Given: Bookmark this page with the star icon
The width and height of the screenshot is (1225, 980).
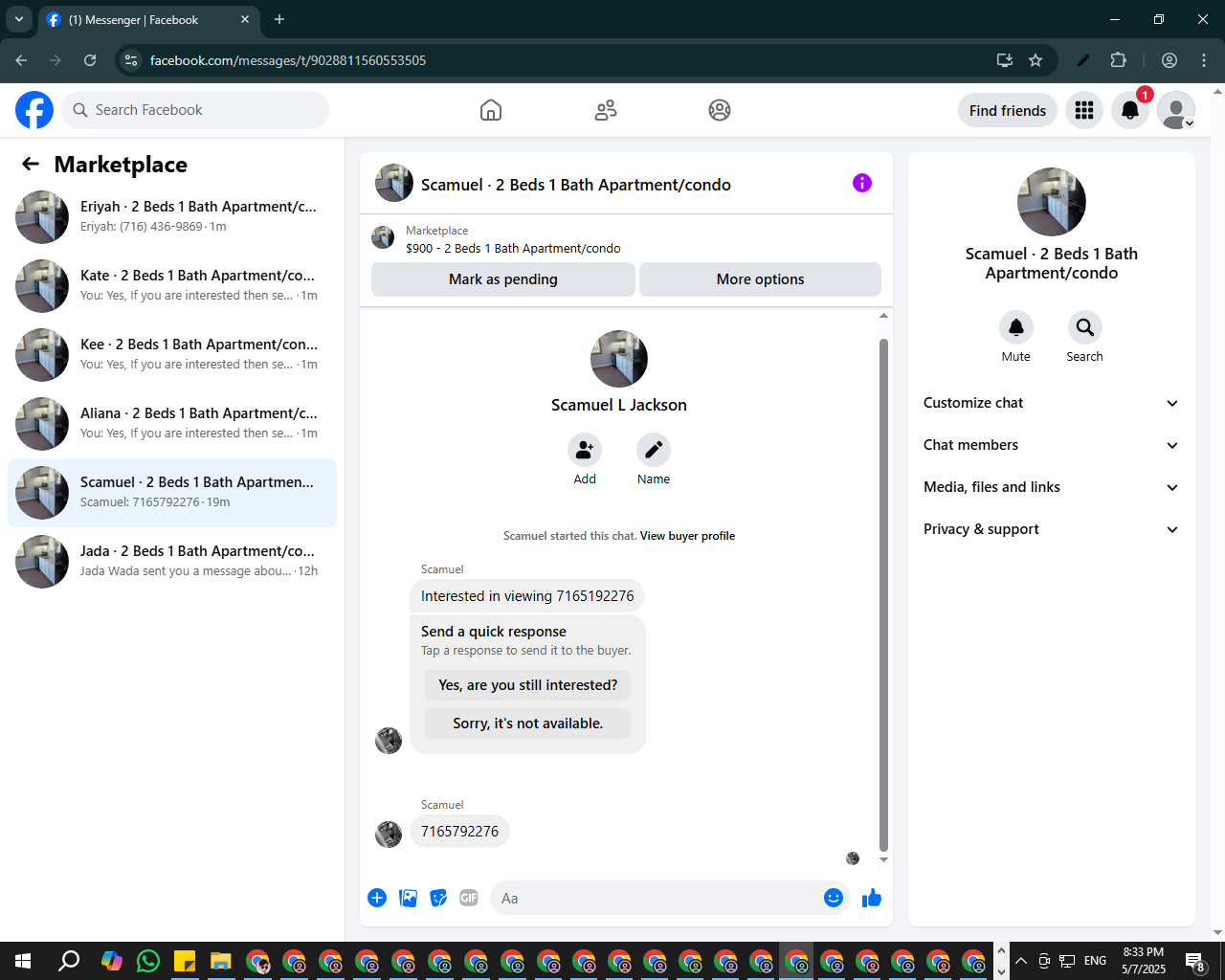Looking at the screenshot, I should pyautogui.click(x=1036, y=60).
